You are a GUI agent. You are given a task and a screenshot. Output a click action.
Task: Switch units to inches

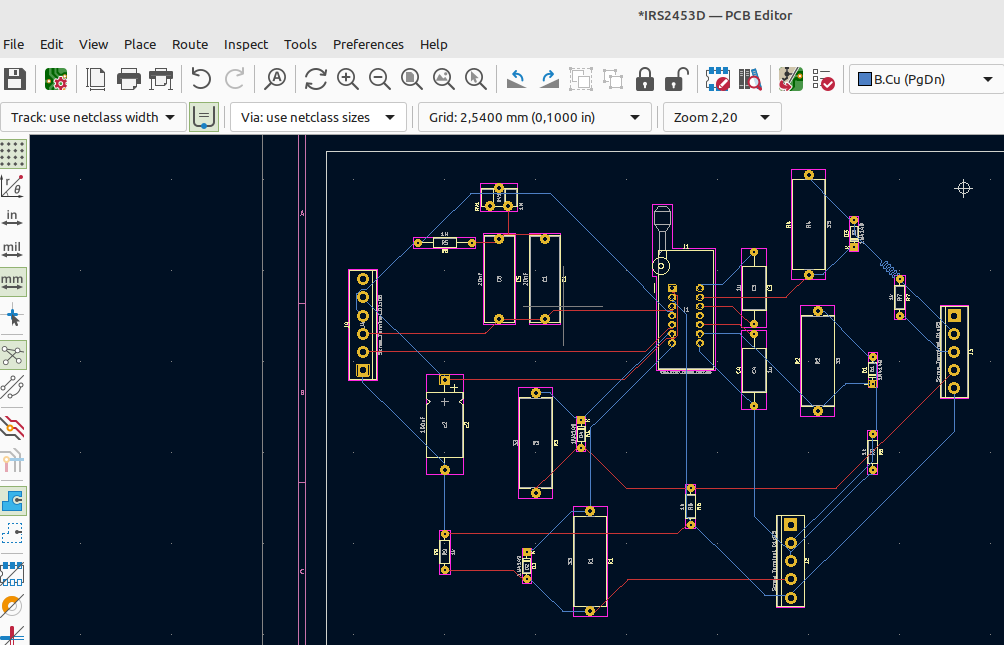pyautogui.click(x=13, y=218)
